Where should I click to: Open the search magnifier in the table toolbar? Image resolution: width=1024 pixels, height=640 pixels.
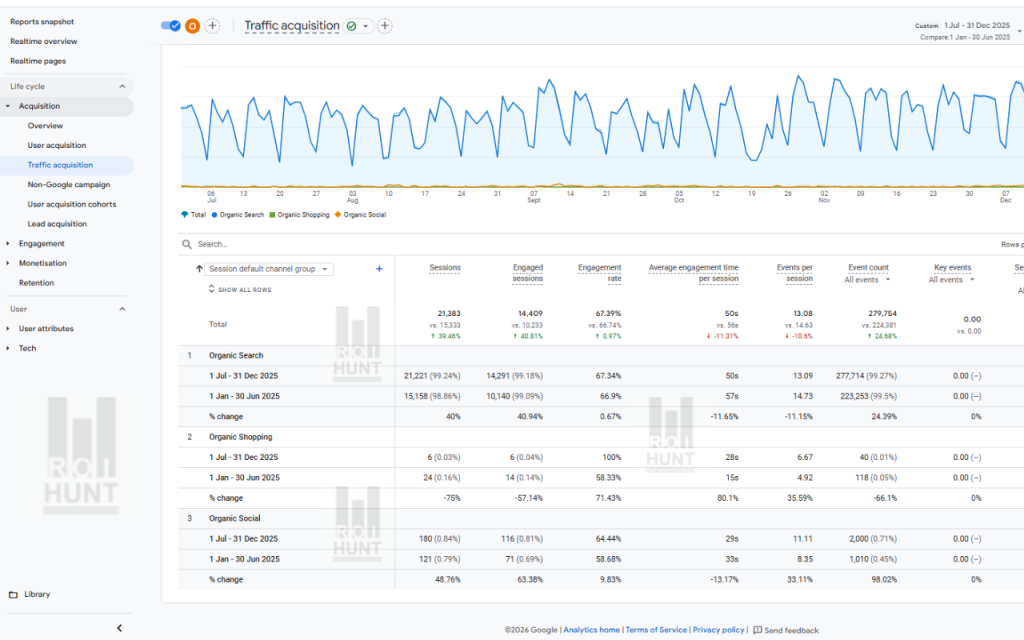click(x=186, y=244)
